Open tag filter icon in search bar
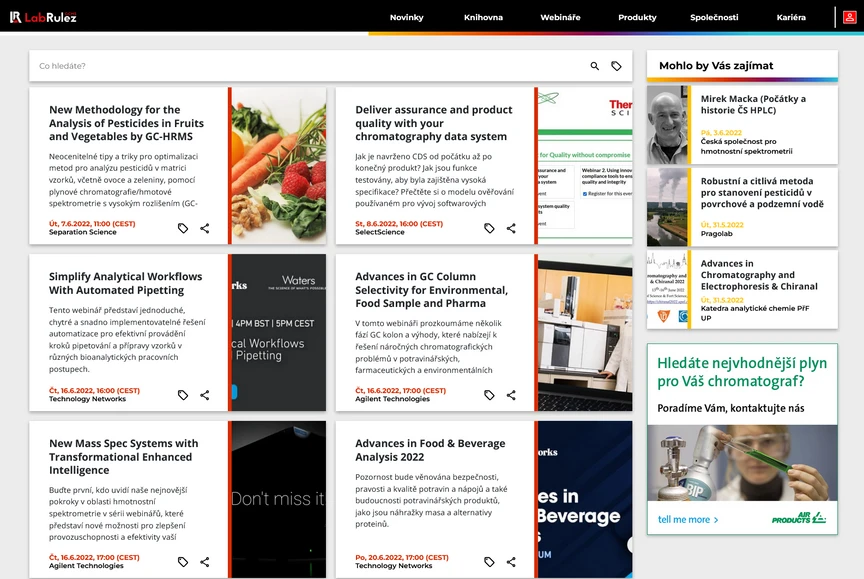864x579 pixels. pos(616,66)
